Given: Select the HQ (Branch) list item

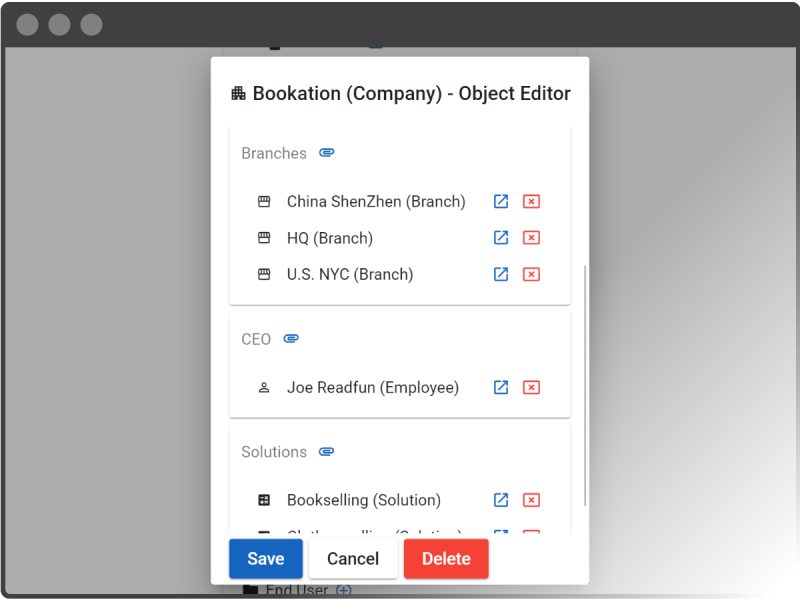Looking at the screenshot, I should coord(329,238).
